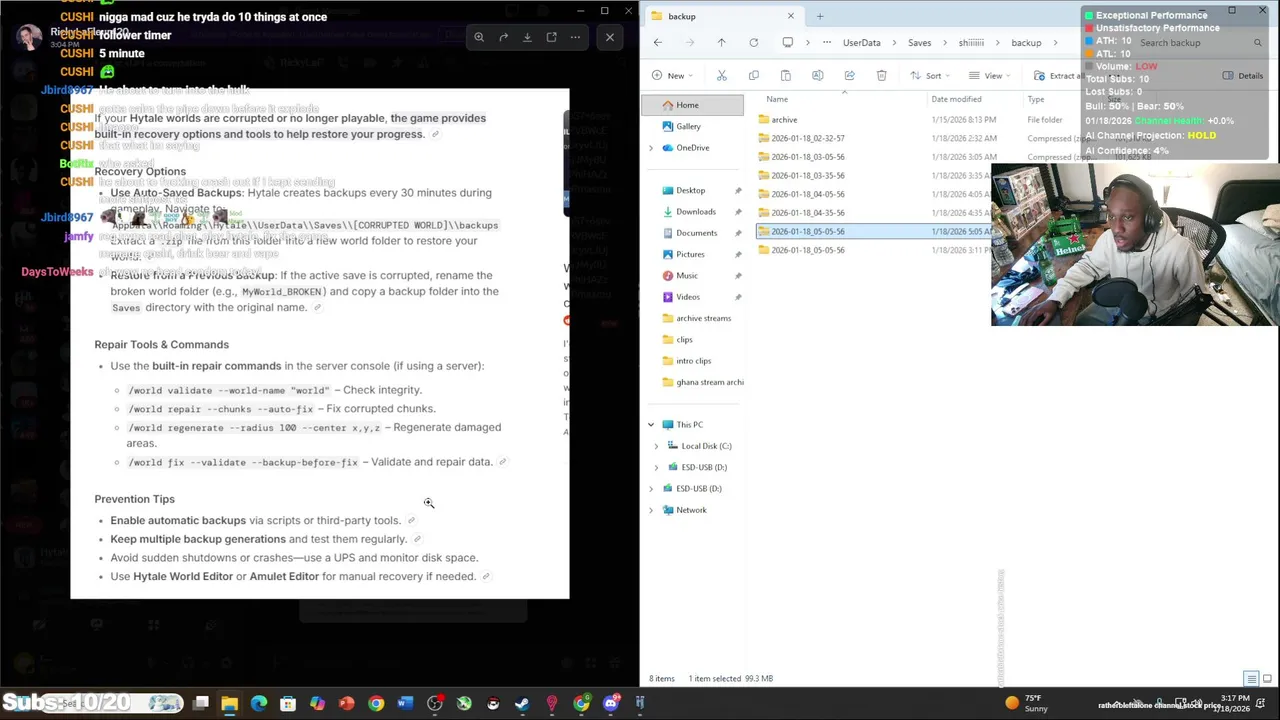Image resolution: width=1280 pixels, height=720 pixels.
Task: Open File Explorer from the taskbar
Action: click(229, 704)
